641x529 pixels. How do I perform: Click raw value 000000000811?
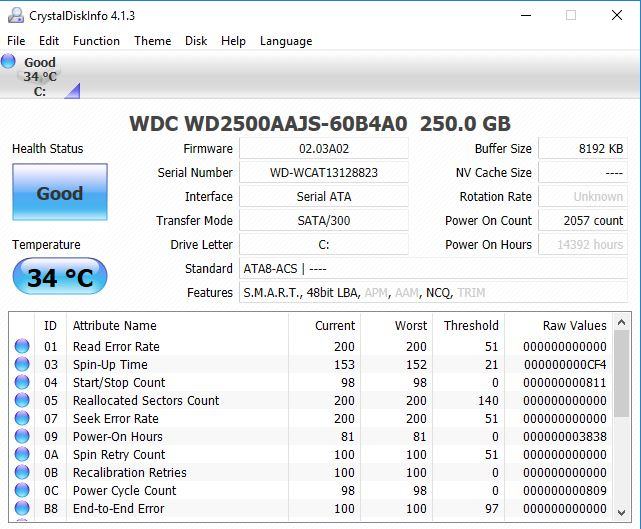click(x=565, y=382)
